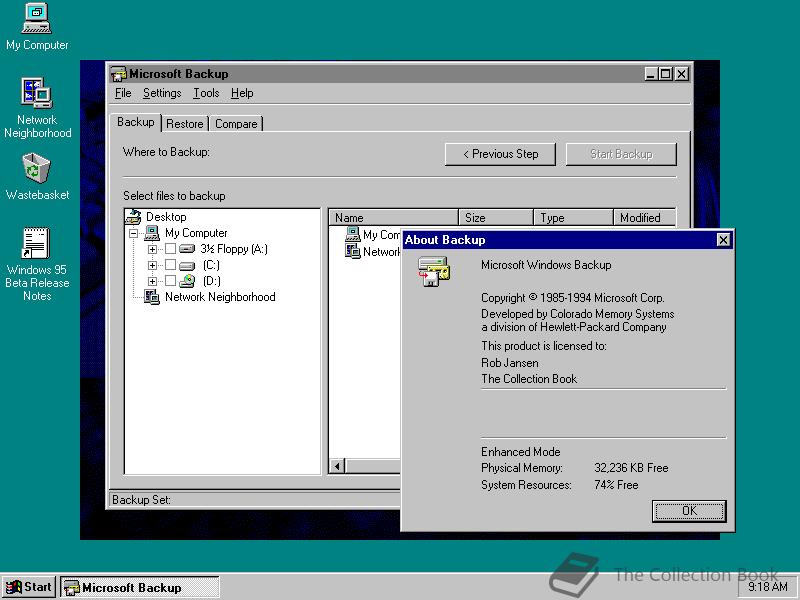This screenshot has height=600, width=800.
Task: Click OK in About Backup dialog
Action: (689, 511)
